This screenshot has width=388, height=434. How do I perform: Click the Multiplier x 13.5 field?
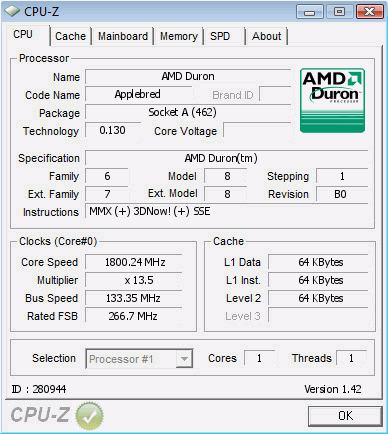(134, 280)
